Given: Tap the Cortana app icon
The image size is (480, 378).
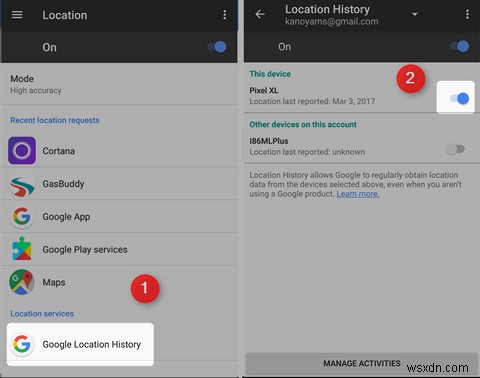Looking at the screenshot, I should pyautogui.click(x=22, y=150).
